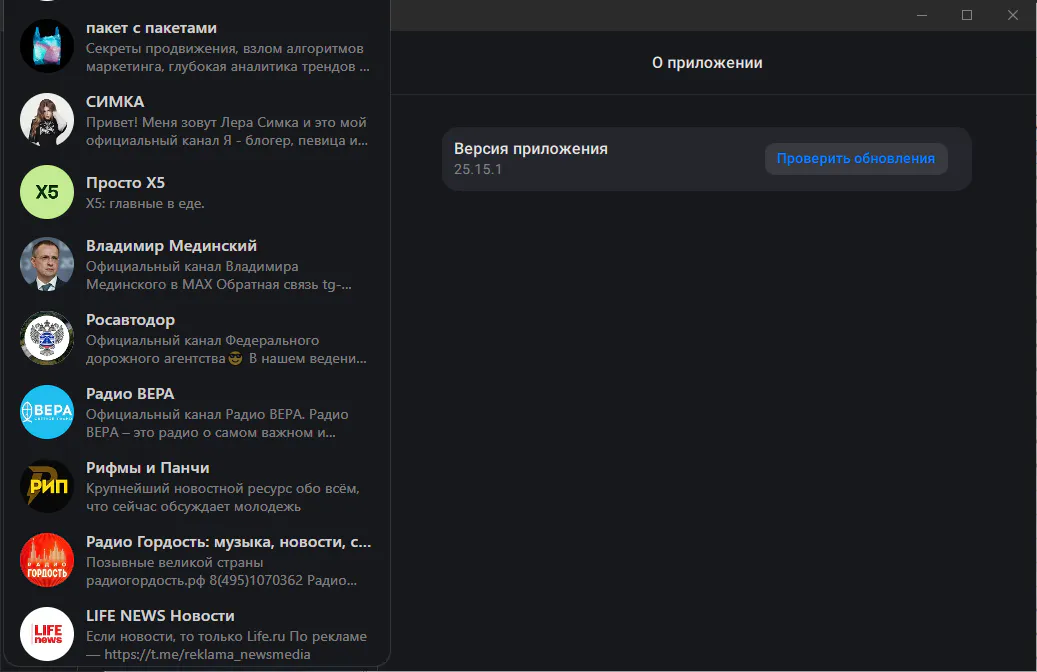Click the red Радио Гордость avatar
The width and height of the screenshot is (1037, 672).
pos(47,560)
